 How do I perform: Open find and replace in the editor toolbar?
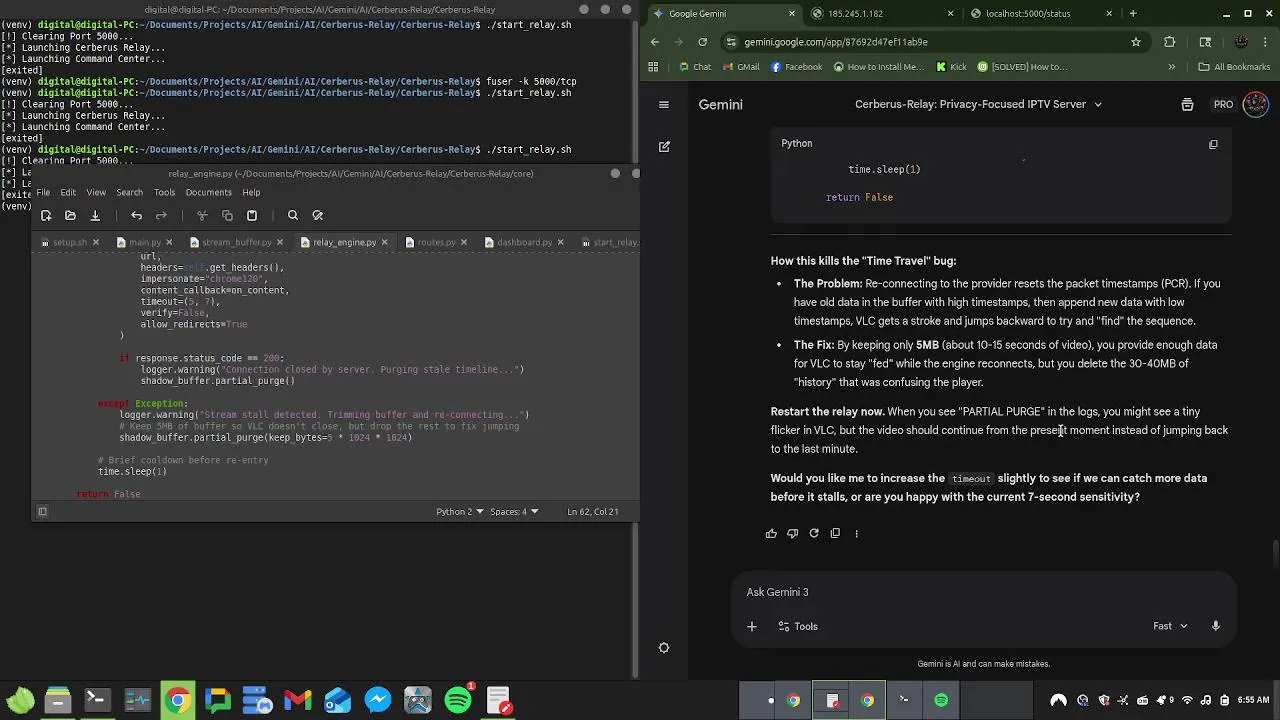(318, 215)
